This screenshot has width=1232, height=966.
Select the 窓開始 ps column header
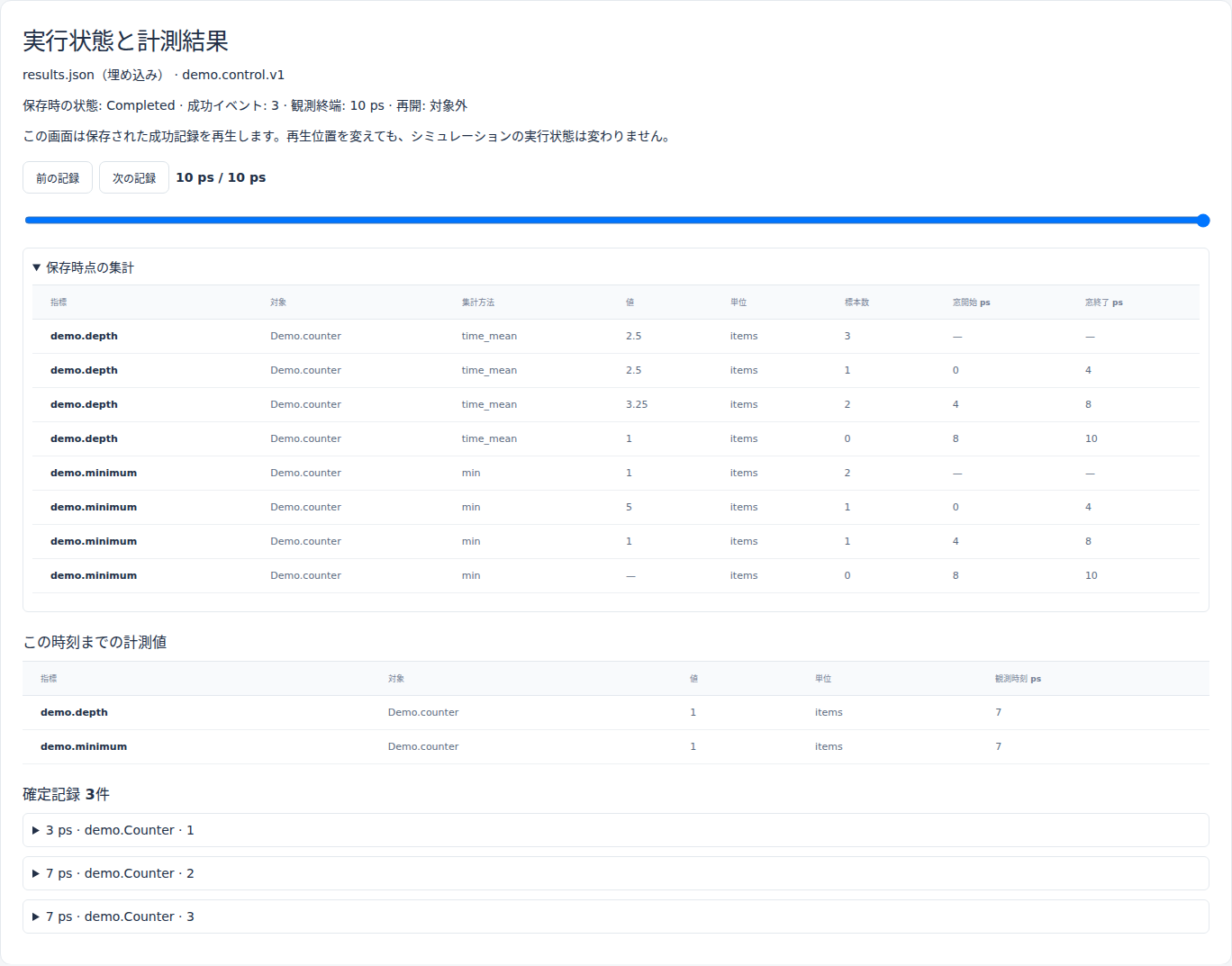[971, 302]
